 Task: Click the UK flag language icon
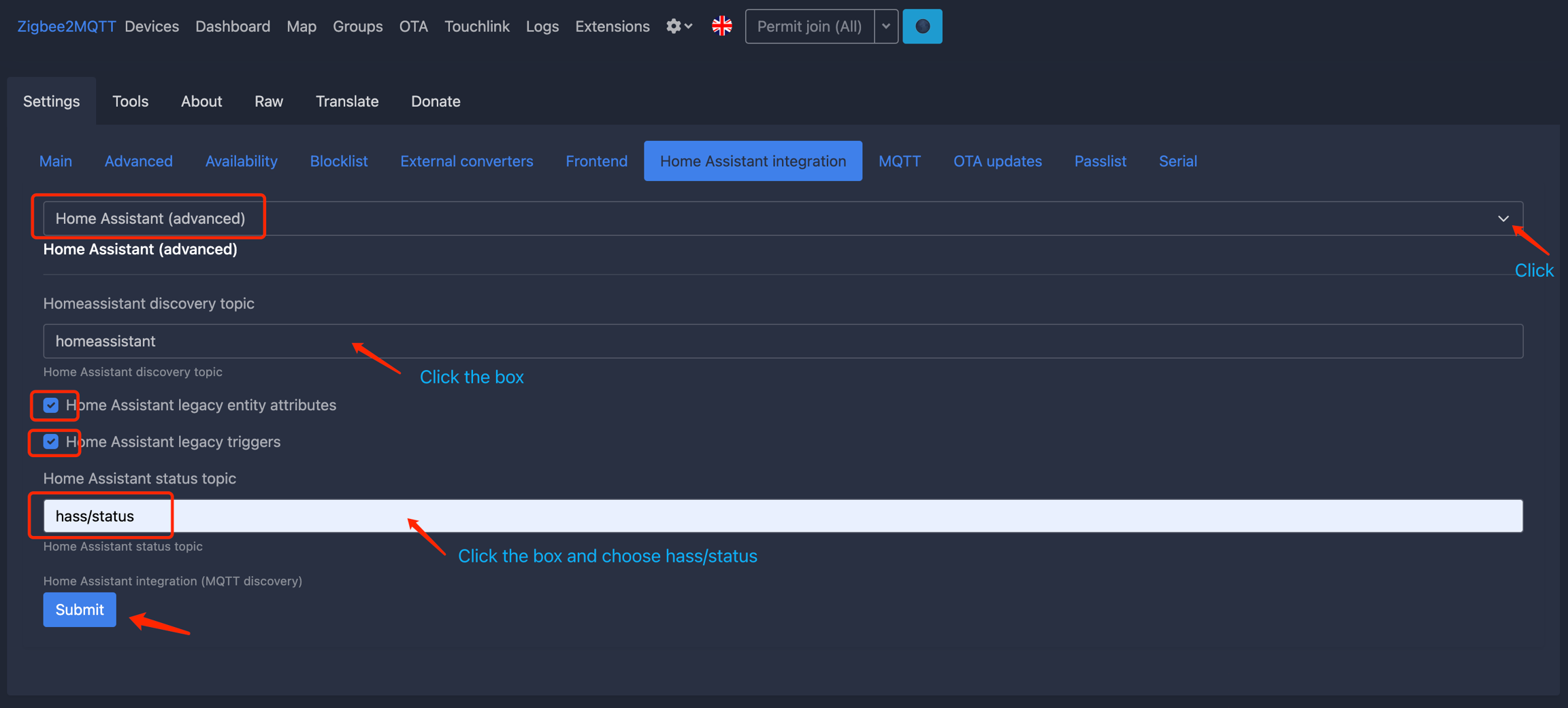pos(721,27)
